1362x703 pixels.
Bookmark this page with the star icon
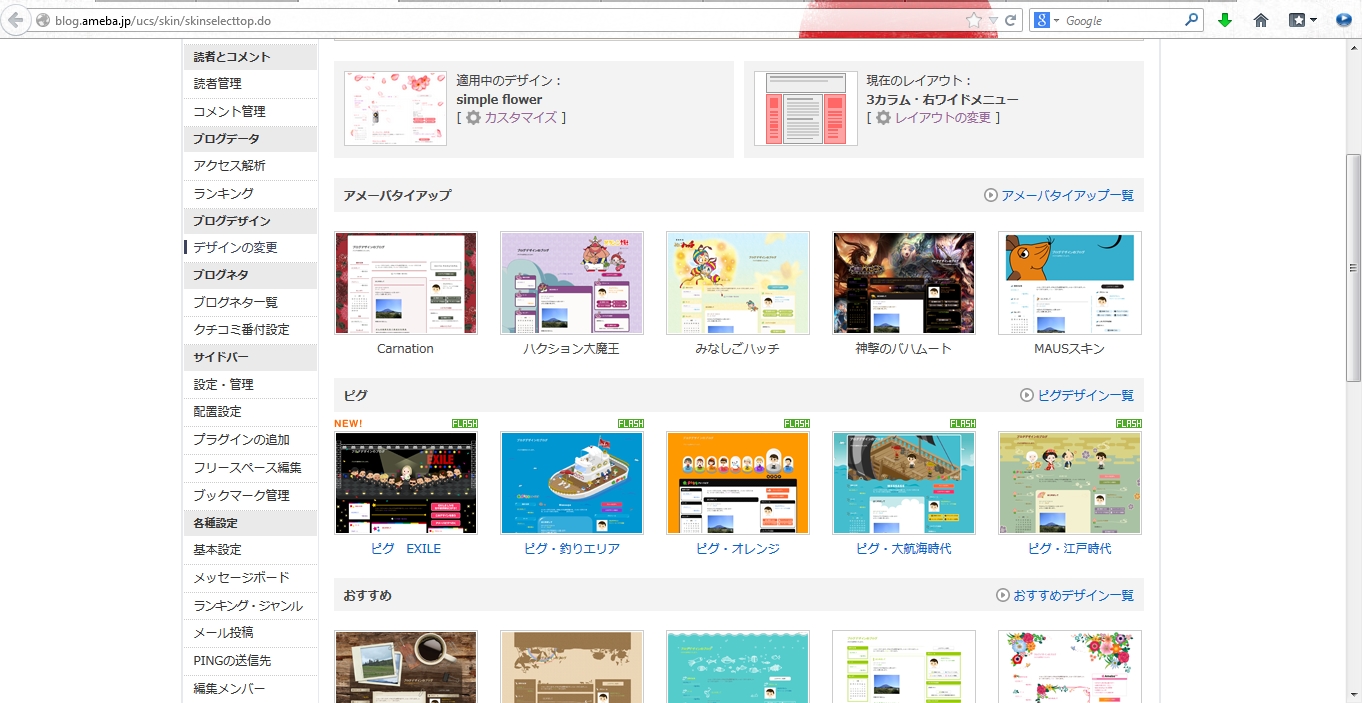[x=974, y=20]
